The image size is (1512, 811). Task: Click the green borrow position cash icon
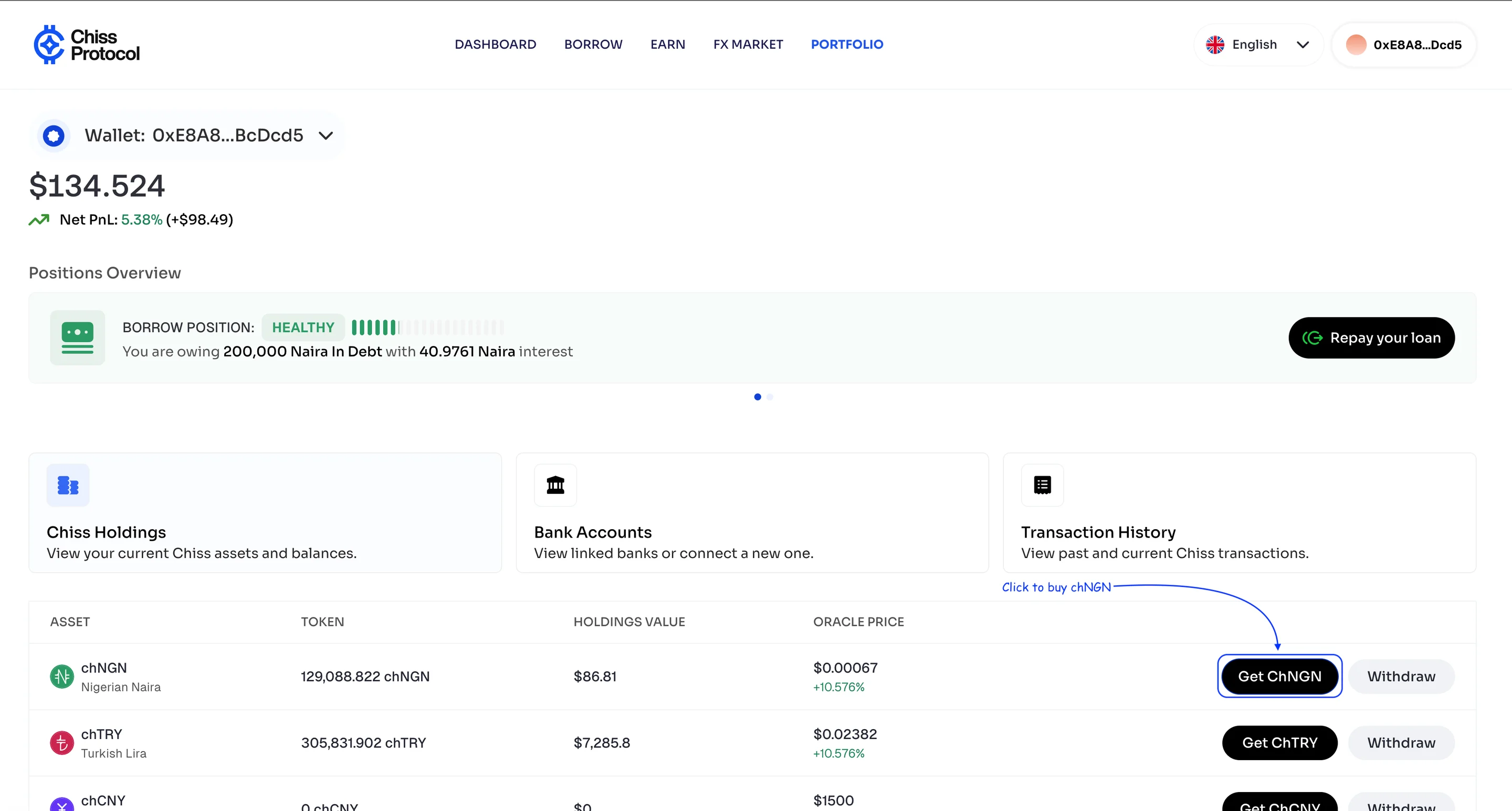[x=78, y=338]
